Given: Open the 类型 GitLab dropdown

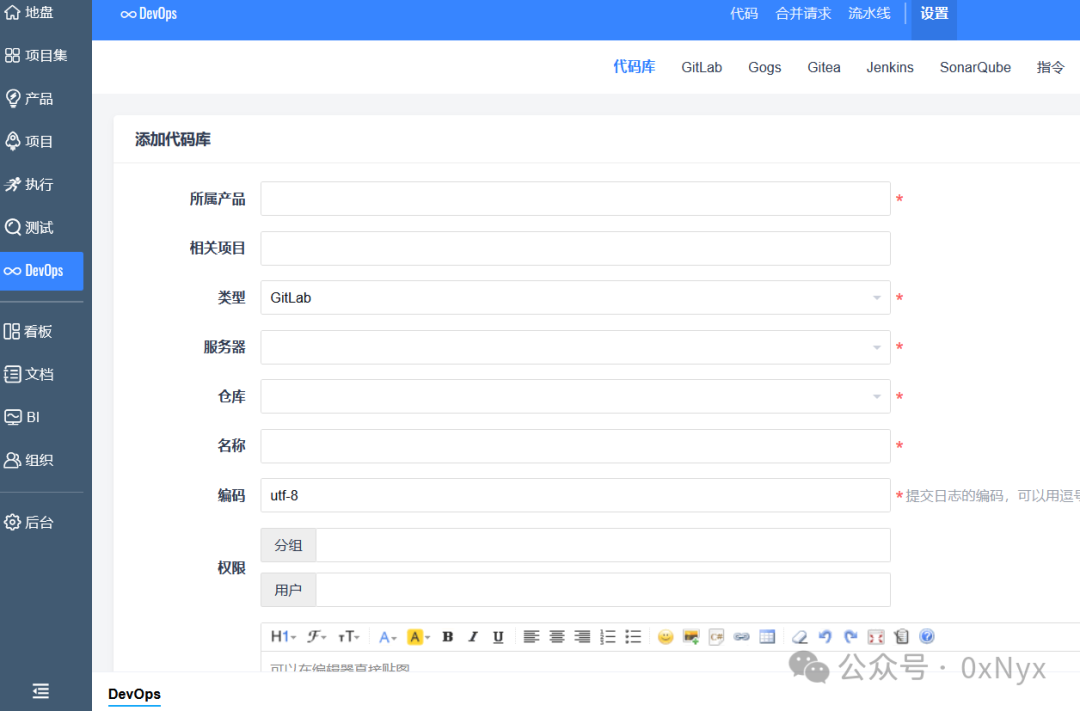Looking at the screenshot, I should click(x=575, y=298).
